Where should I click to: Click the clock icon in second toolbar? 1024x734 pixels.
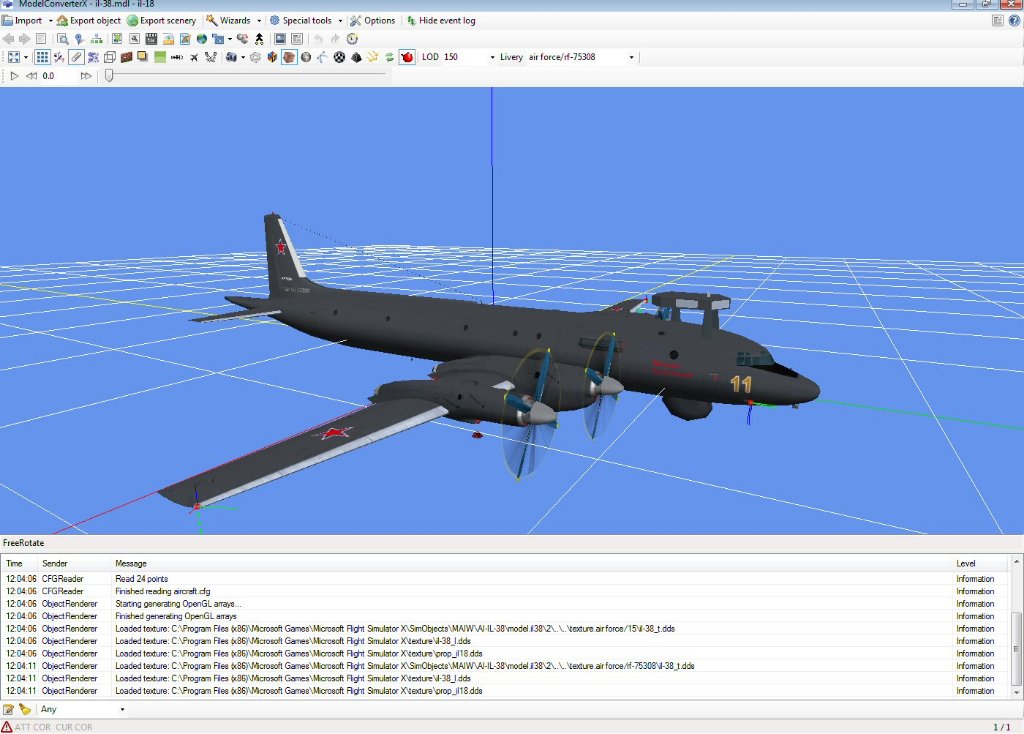(x=353, y=39)
